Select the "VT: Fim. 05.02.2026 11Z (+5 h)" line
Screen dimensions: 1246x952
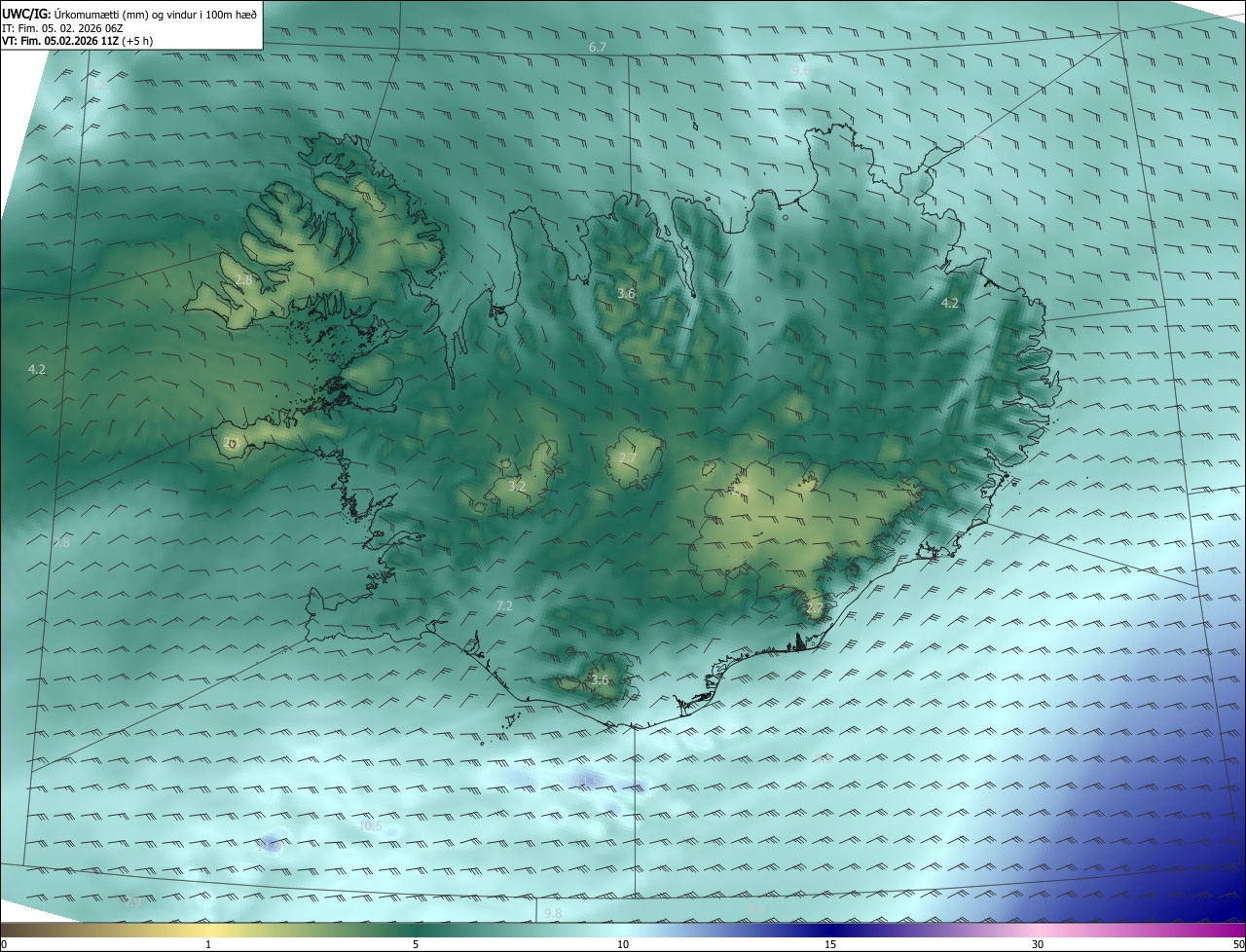(77, 41)
